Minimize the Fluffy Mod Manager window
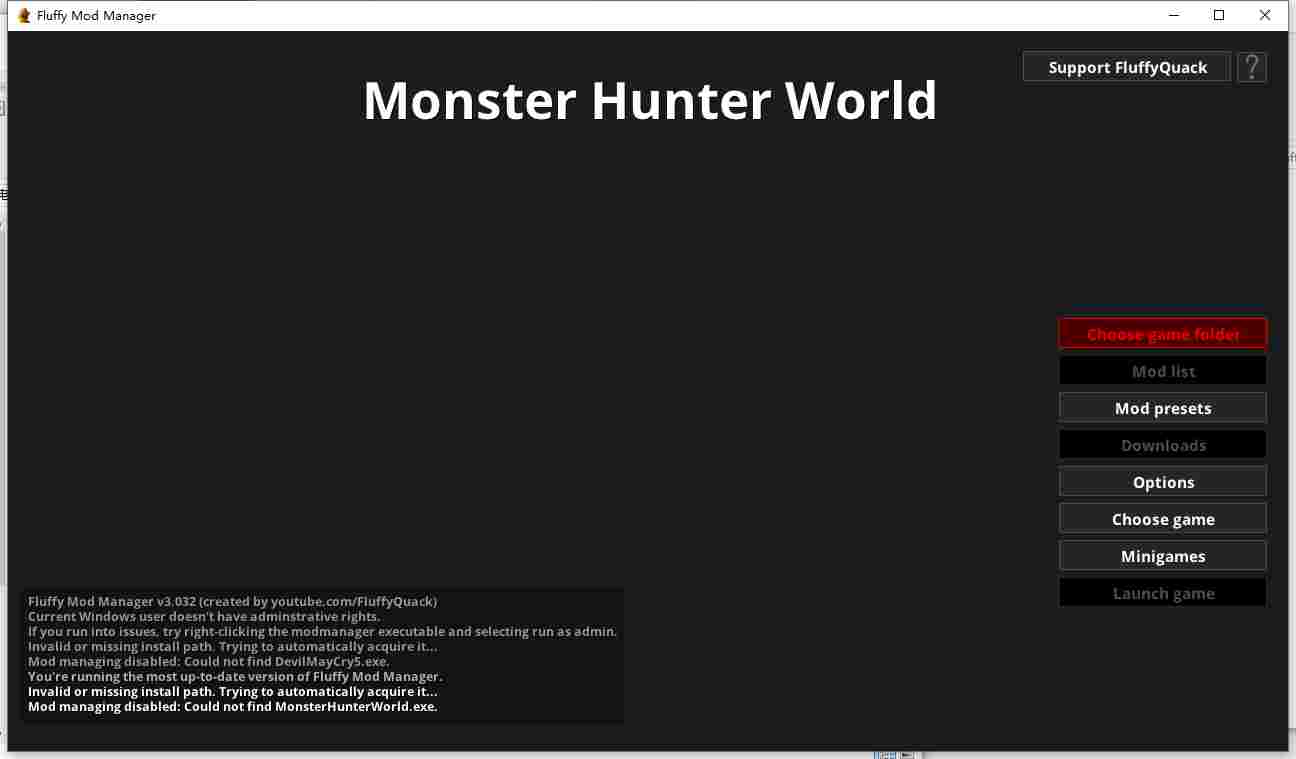The height and width of the screenshot is (759, 1296). coord(1173,15)
